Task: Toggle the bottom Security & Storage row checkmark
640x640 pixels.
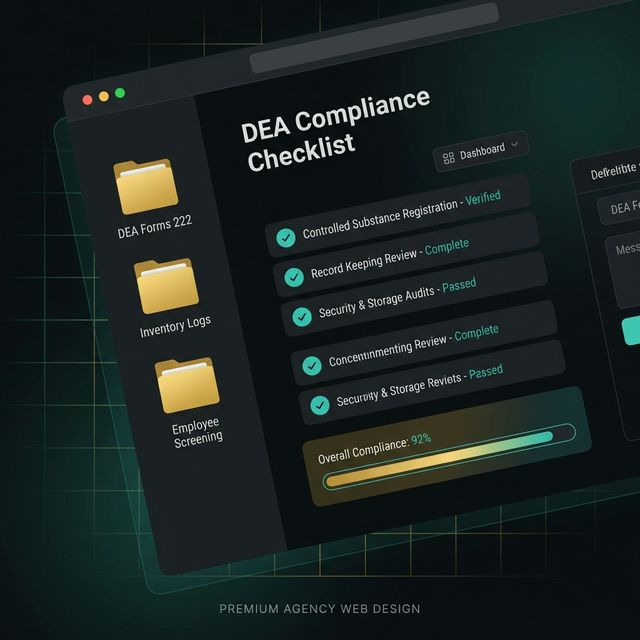Action: (x=320, y=405)
